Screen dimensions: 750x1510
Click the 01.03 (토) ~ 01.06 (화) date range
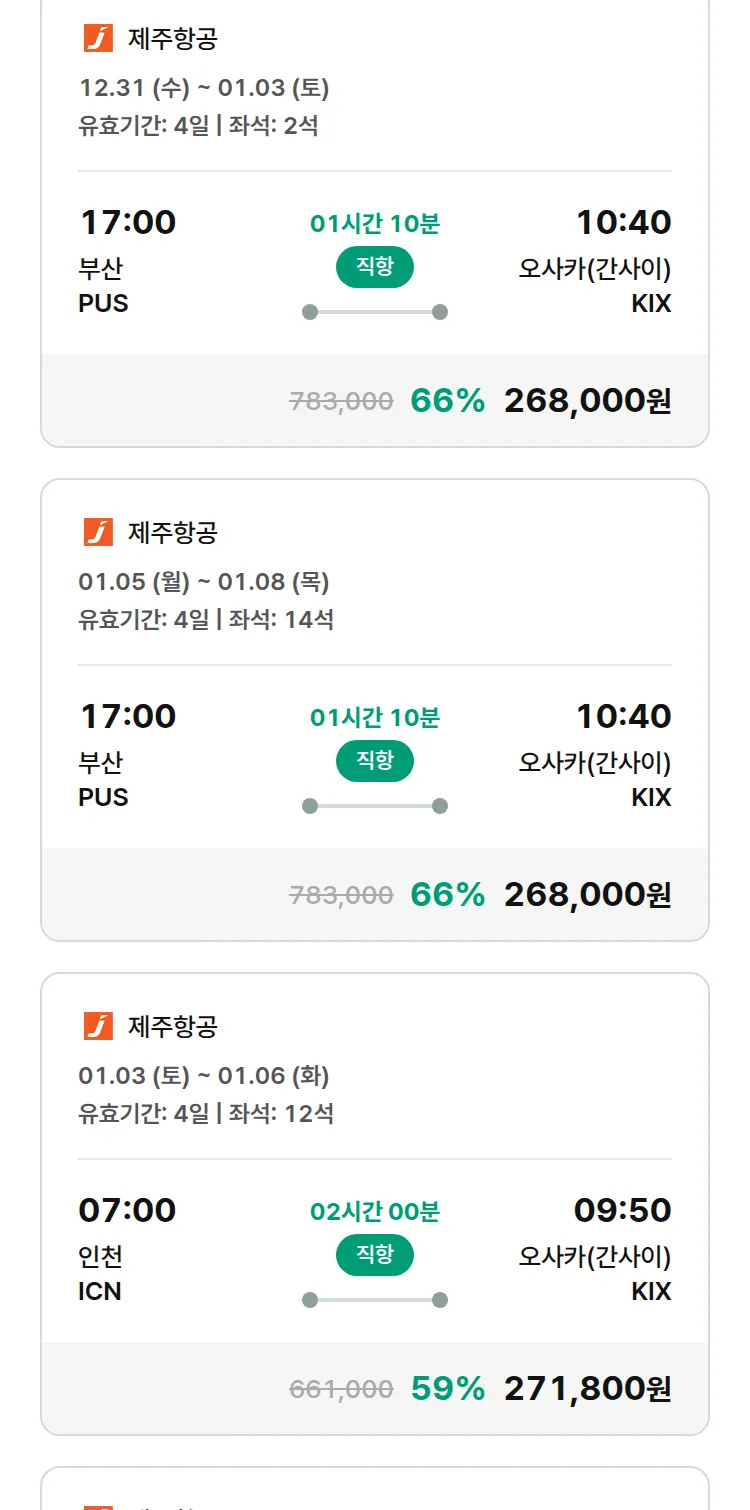pyautogui.click(x=204, y=1076)
